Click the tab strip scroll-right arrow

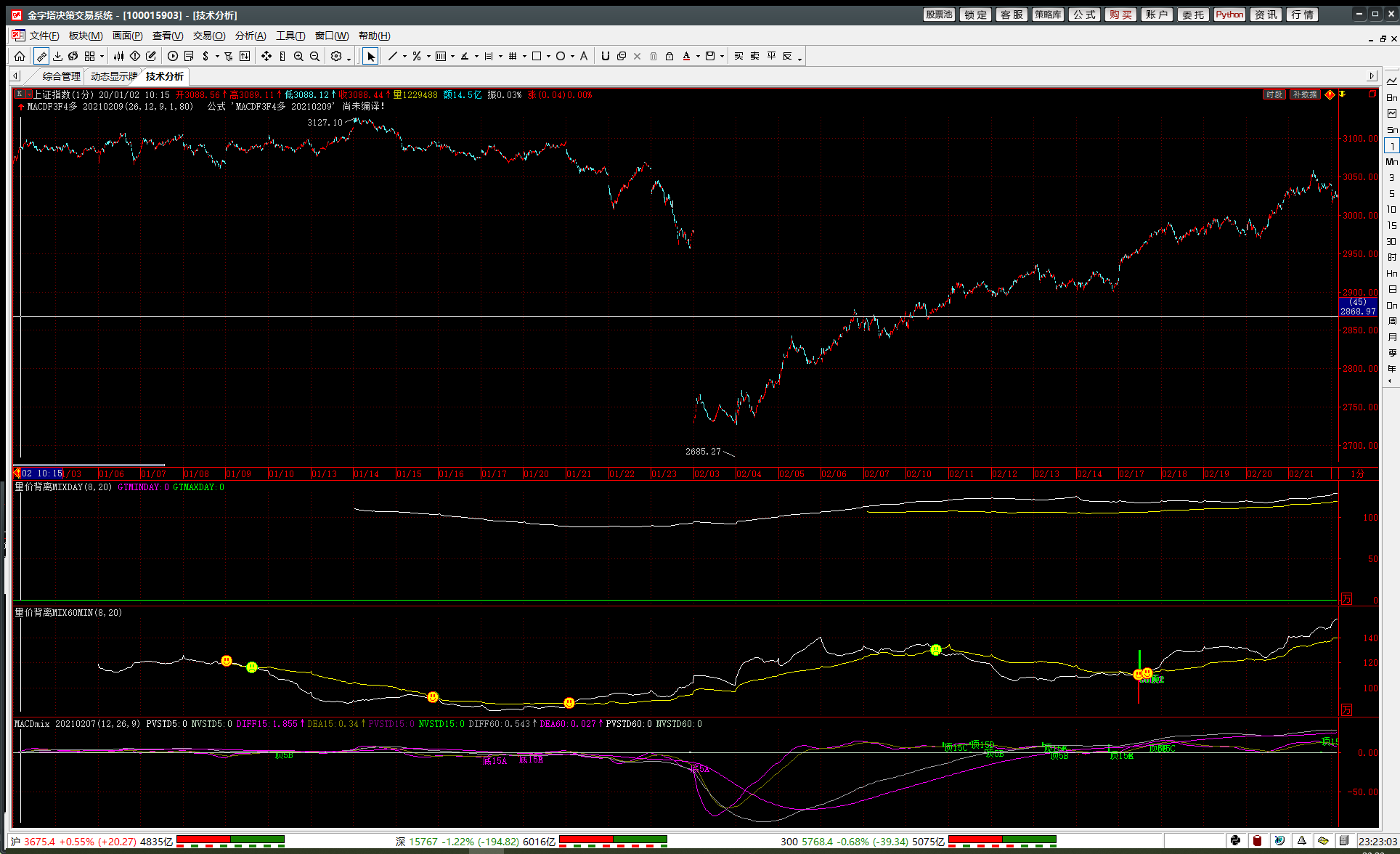click(x=1372, y=76)
